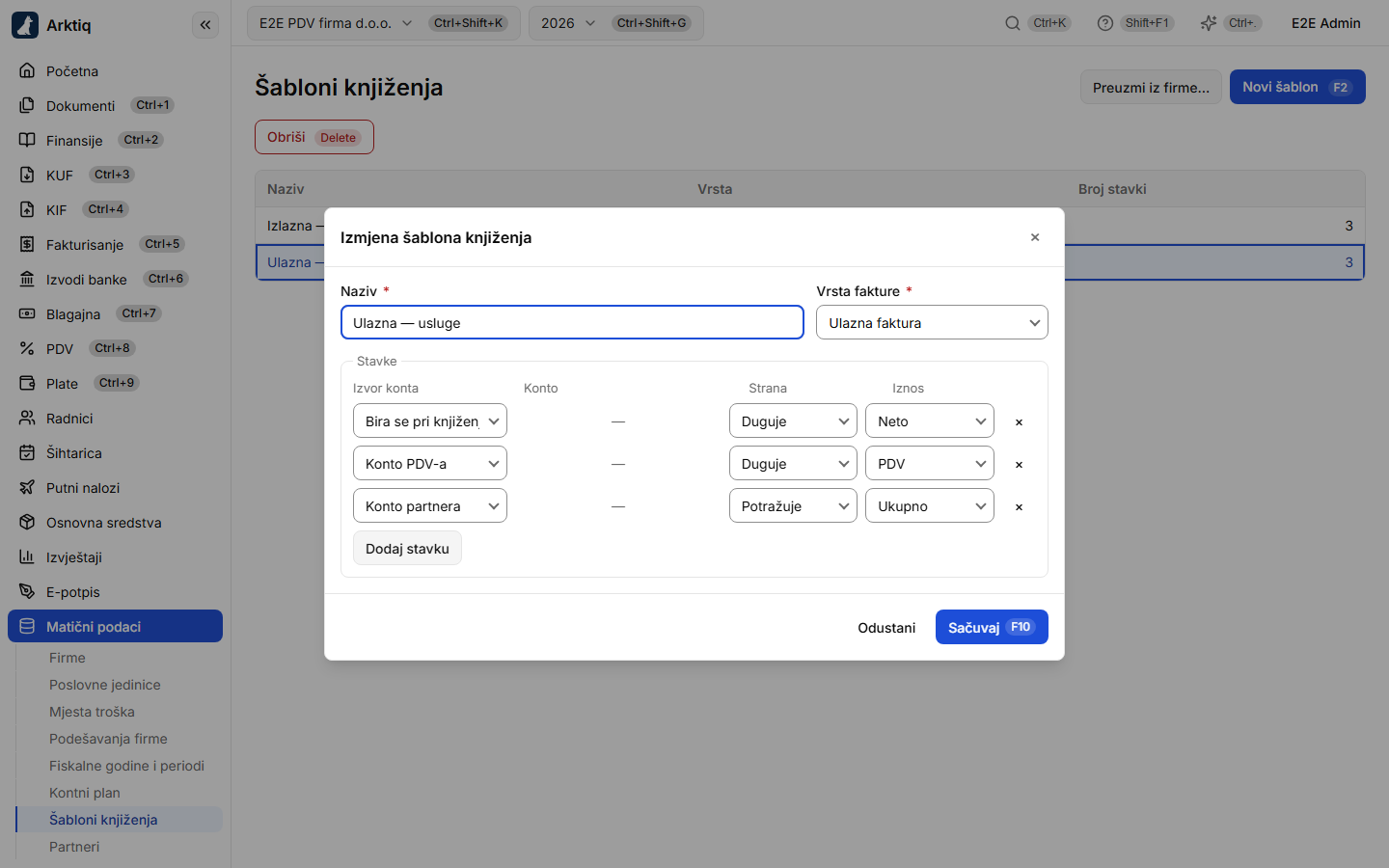The width and height of the screenshot is (1389, 868).
Task: Open the Vrsta fakture dropdown
Action: [x=932, y=322]
